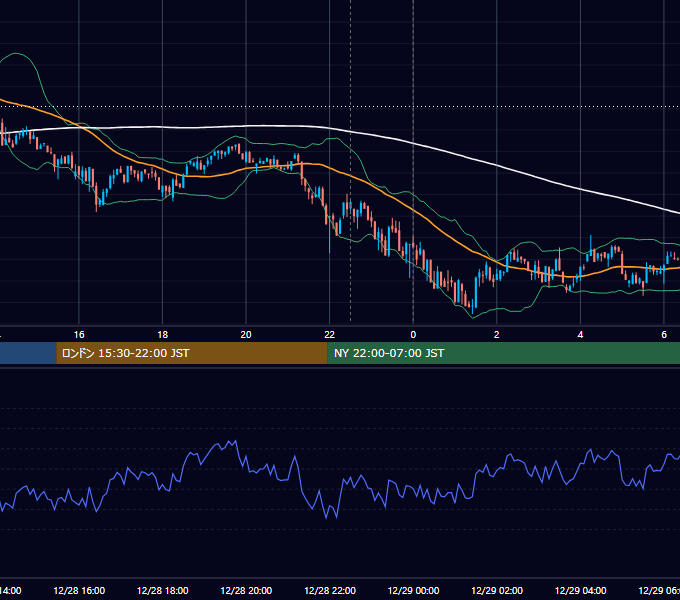Click the blue session bar before ロンドン
Screen dimensions: 680x600
coord(28,353)
